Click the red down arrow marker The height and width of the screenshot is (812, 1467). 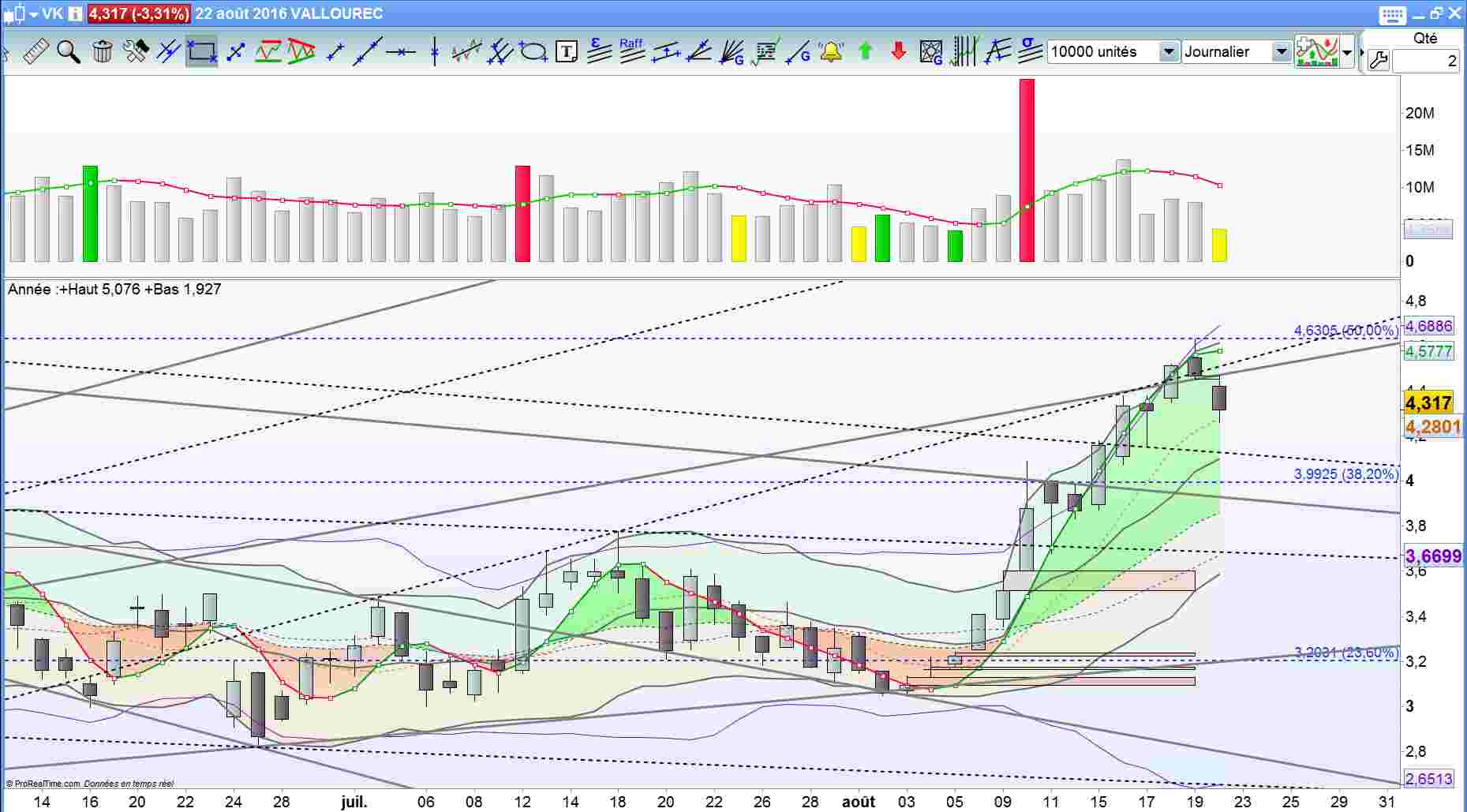(x=898, y=52)
